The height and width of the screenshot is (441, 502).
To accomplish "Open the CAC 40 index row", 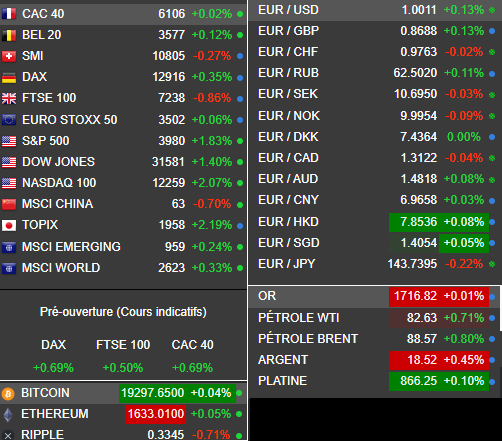I will click(123, 14).
